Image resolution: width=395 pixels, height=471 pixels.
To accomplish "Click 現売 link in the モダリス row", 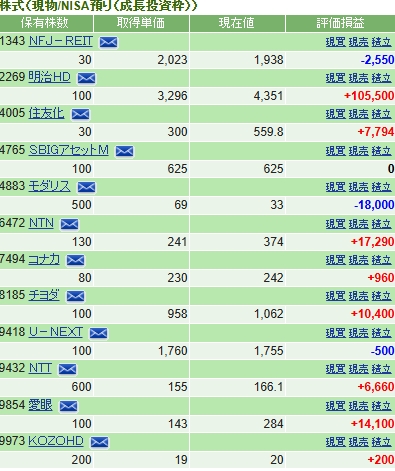I will tap(358, 187).
